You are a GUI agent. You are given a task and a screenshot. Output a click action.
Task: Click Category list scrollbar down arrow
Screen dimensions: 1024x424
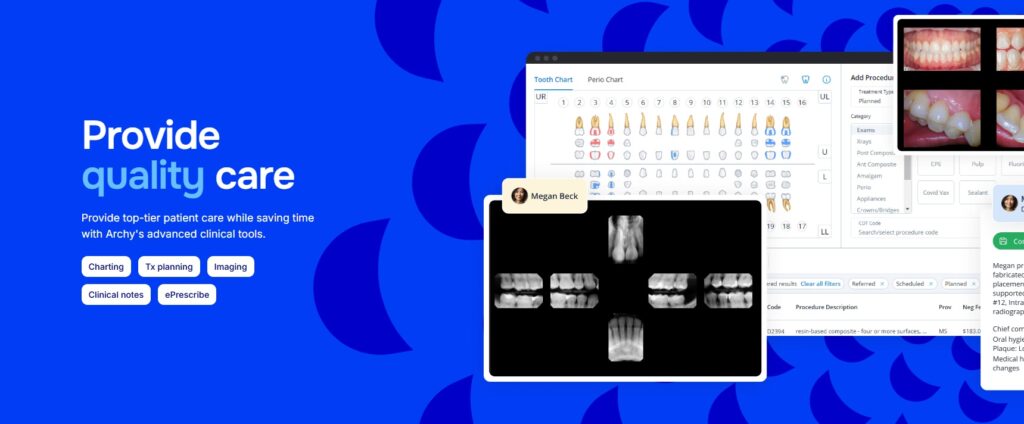(907, 210)
